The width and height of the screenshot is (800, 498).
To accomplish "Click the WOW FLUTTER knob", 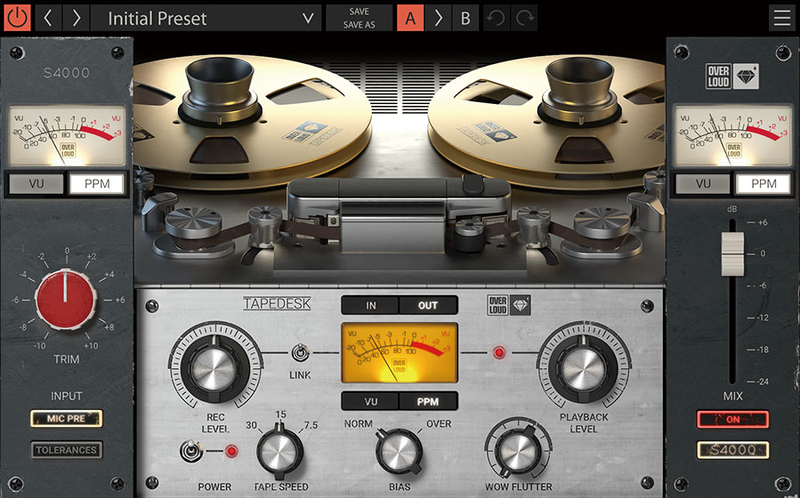I will pos(518,451).
